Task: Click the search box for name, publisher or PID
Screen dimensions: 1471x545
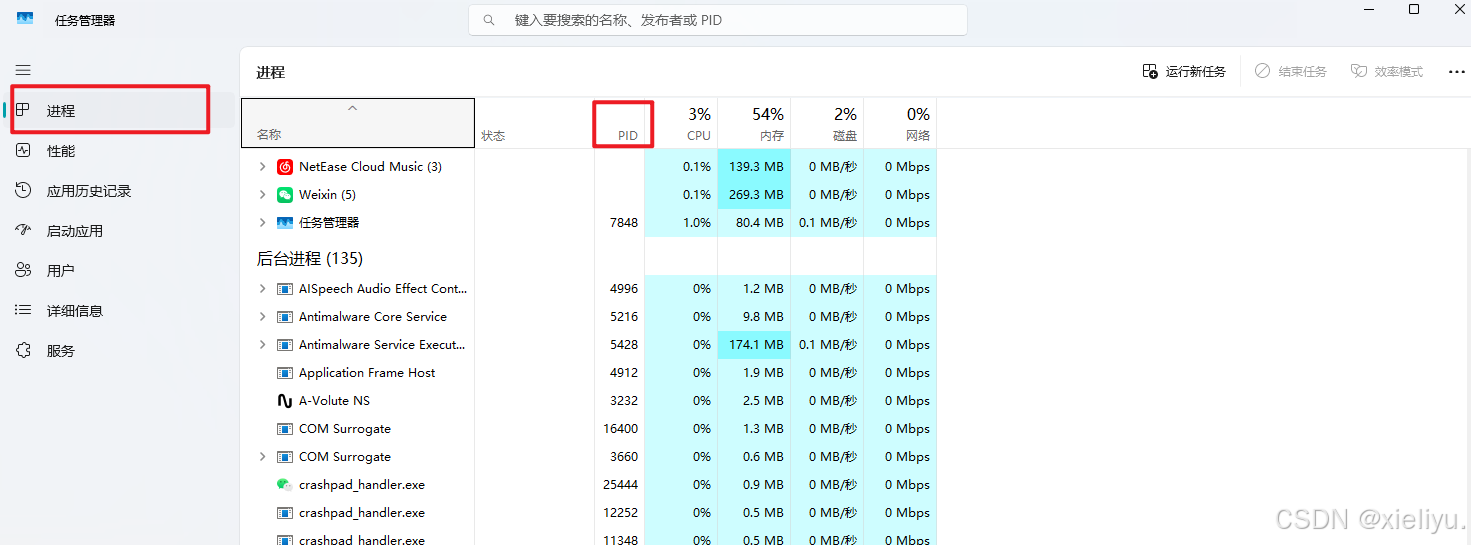Action: [718, 20]
